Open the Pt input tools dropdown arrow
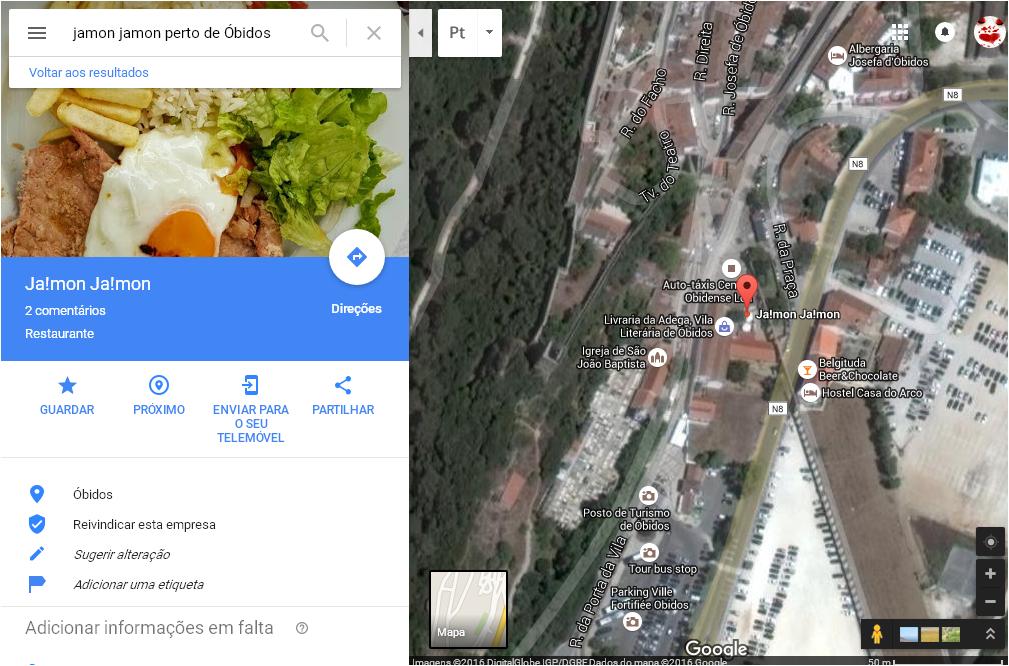The height and width of the screenshot is (666, 1009). [x=490, y=33]
